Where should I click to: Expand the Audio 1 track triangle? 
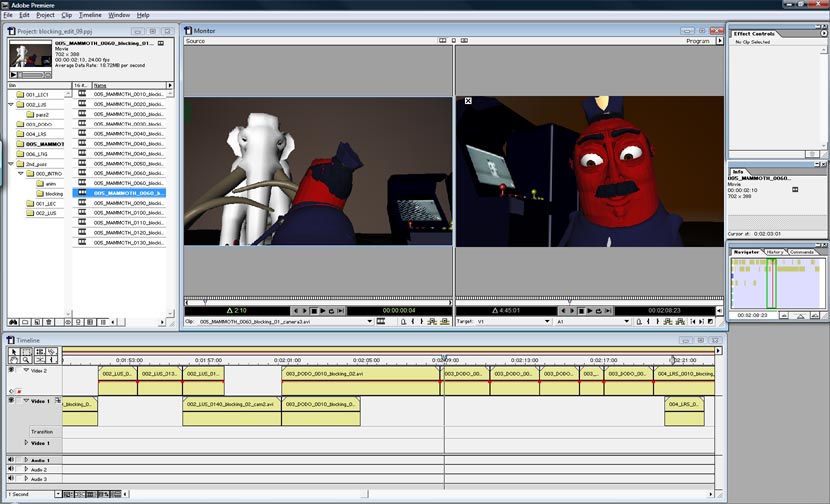[26, 460]
